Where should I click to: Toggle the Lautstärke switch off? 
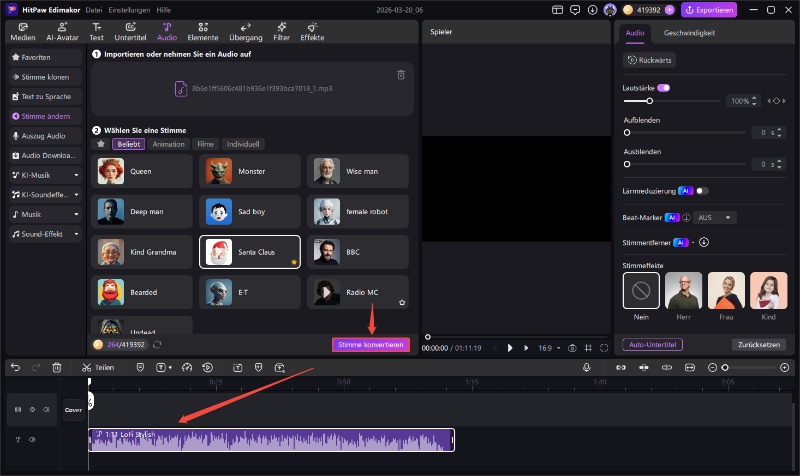[663, 88]
